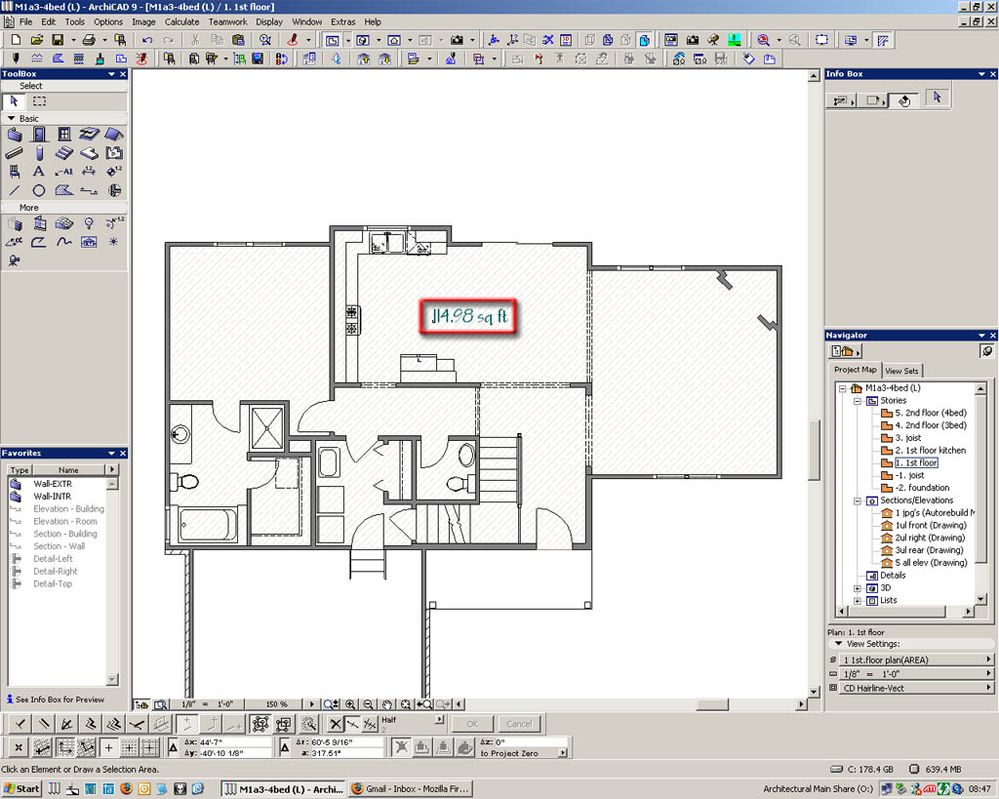Screen dimensions: 999x799
Task: Toggle the See Info Box for Preview checkbox
Action: click(x=8, y=699)
